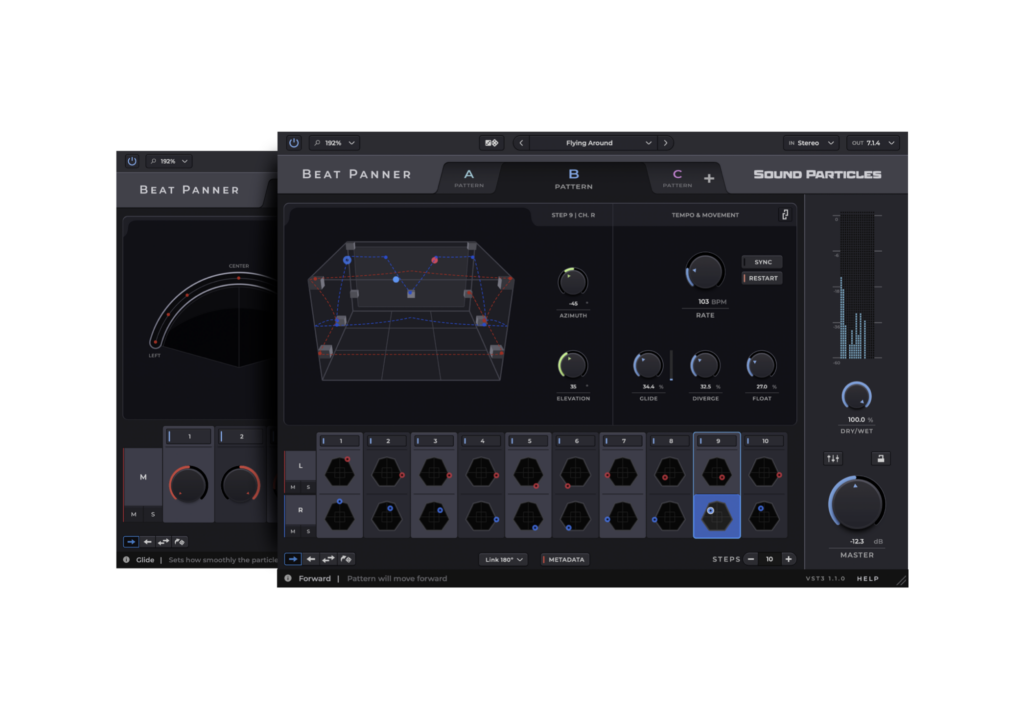Solo the L channel

click(x=308, y=487)
